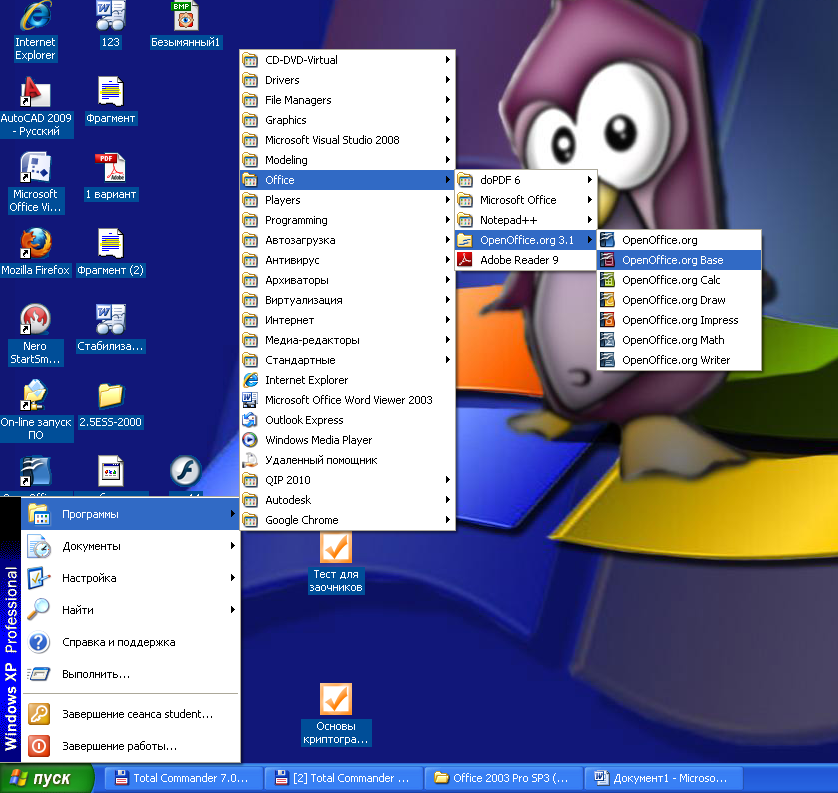Select Тест для заочников desktop icon

point(336,563)
